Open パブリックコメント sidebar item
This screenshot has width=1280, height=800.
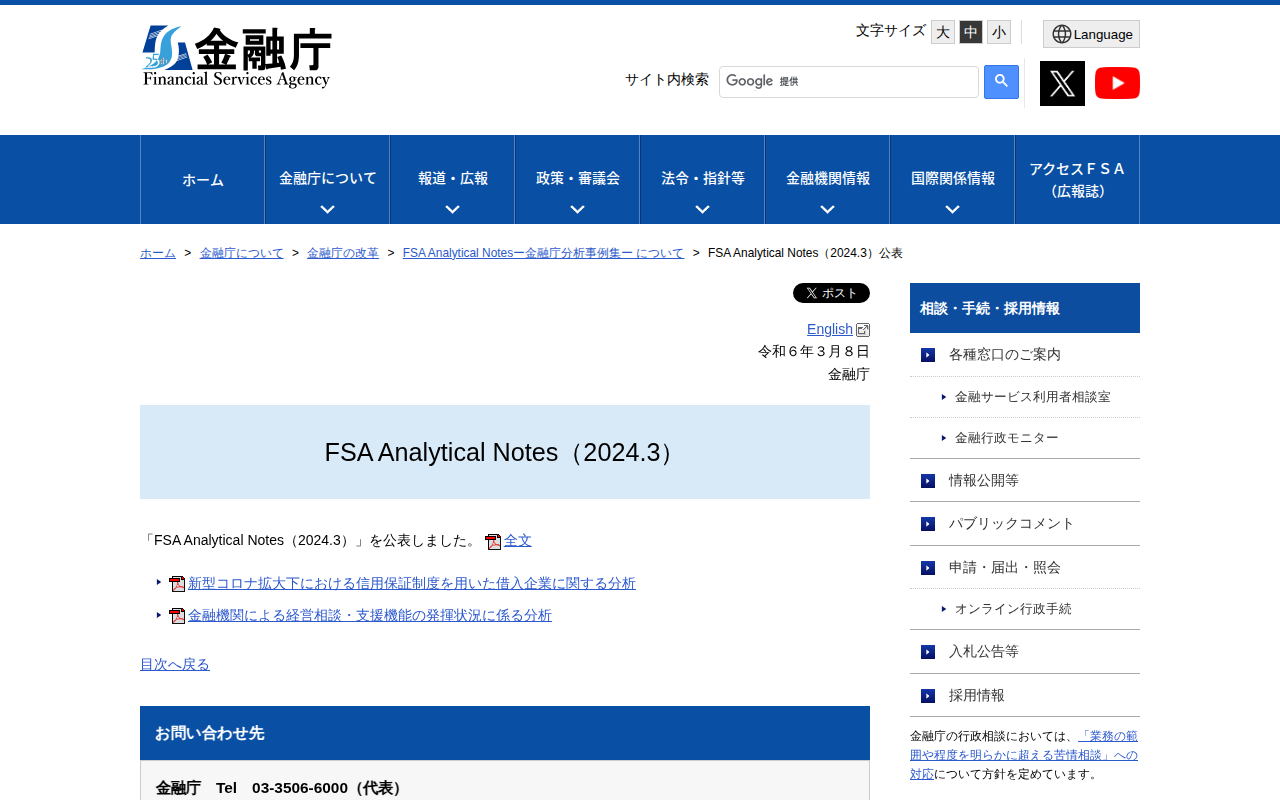[x=1025, y=524]
